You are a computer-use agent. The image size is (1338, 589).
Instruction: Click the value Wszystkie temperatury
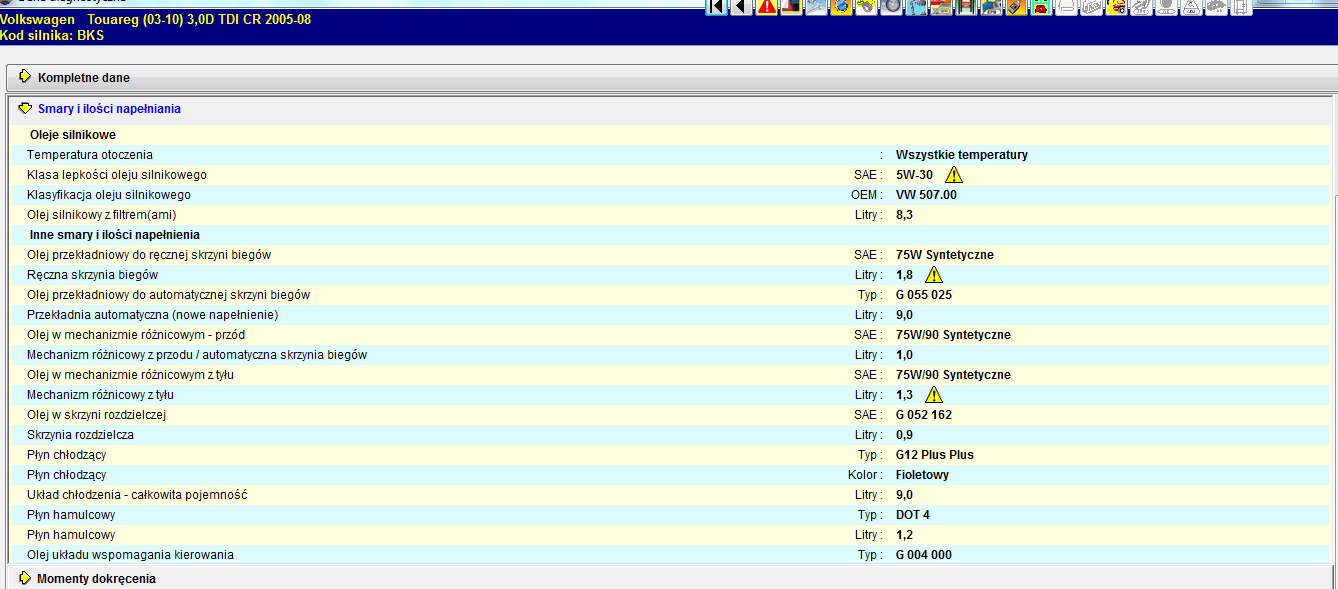pyautogui.click(x=962, y=155)
